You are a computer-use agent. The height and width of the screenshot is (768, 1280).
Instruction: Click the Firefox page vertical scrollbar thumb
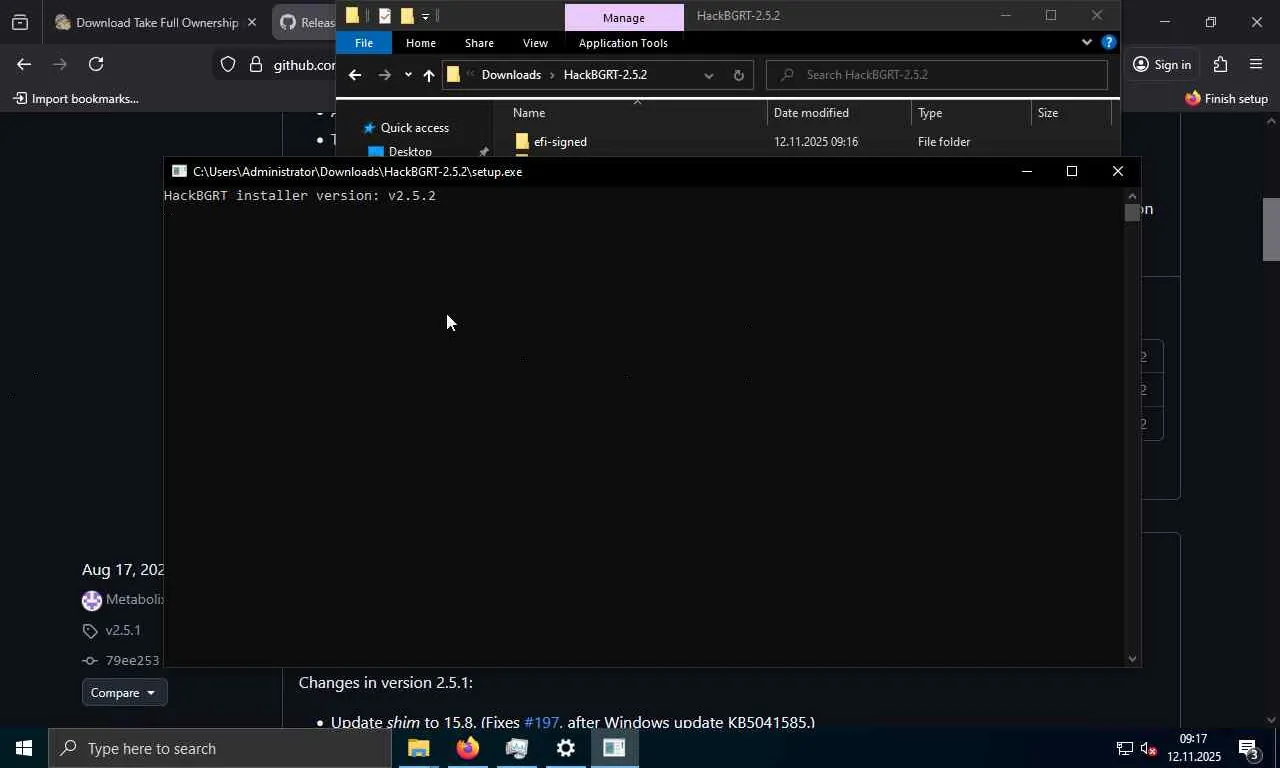coord(1271,229)
